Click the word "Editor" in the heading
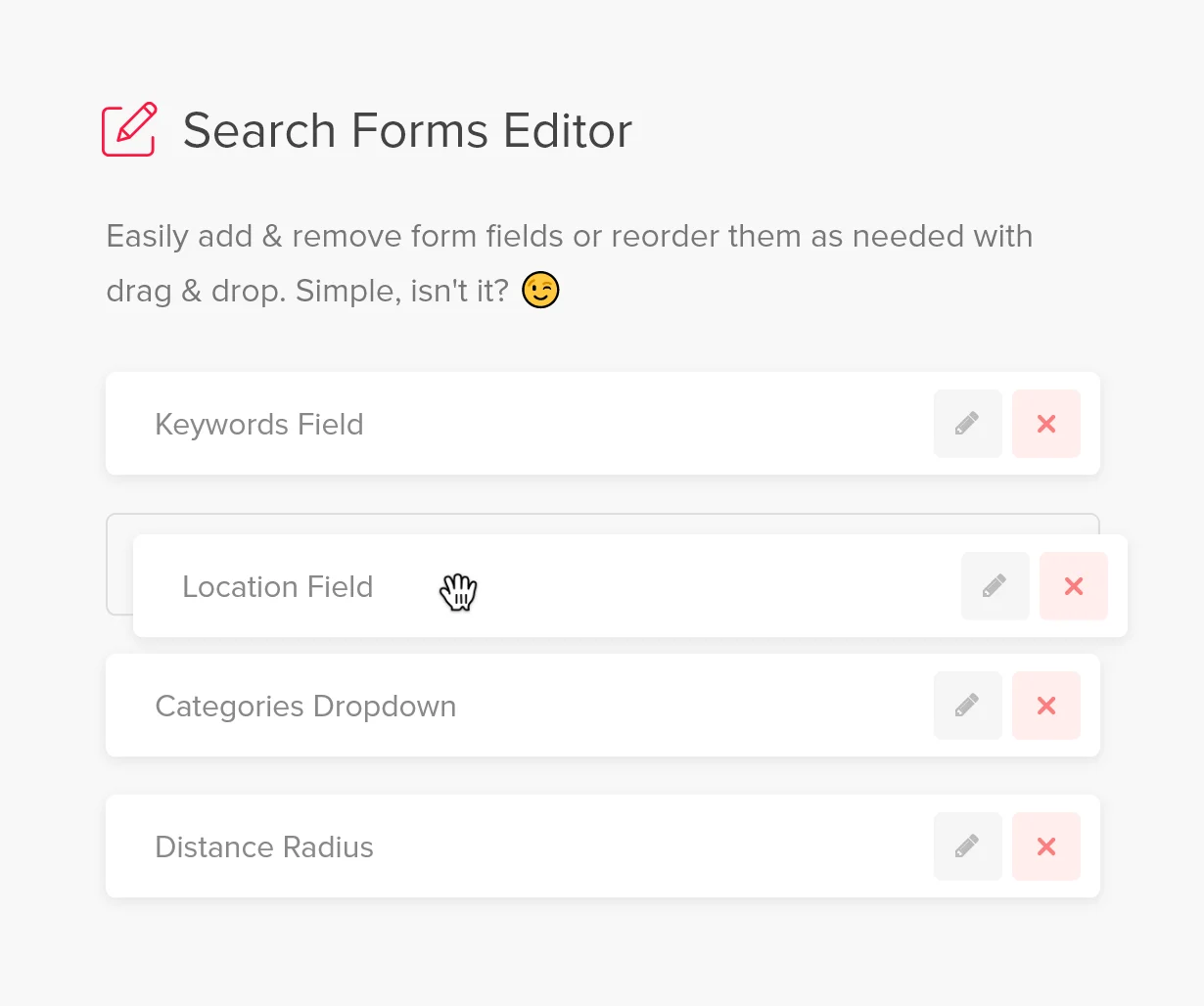This screenshot has height=1006, width=1204. (568, 131)
